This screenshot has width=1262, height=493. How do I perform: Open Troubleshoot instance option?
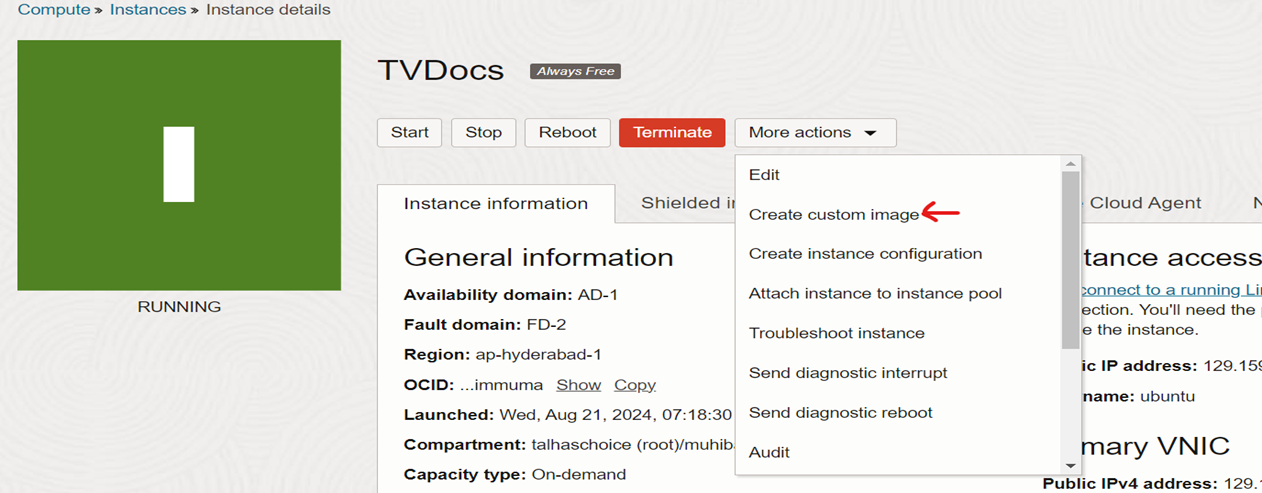pos(836,333)
